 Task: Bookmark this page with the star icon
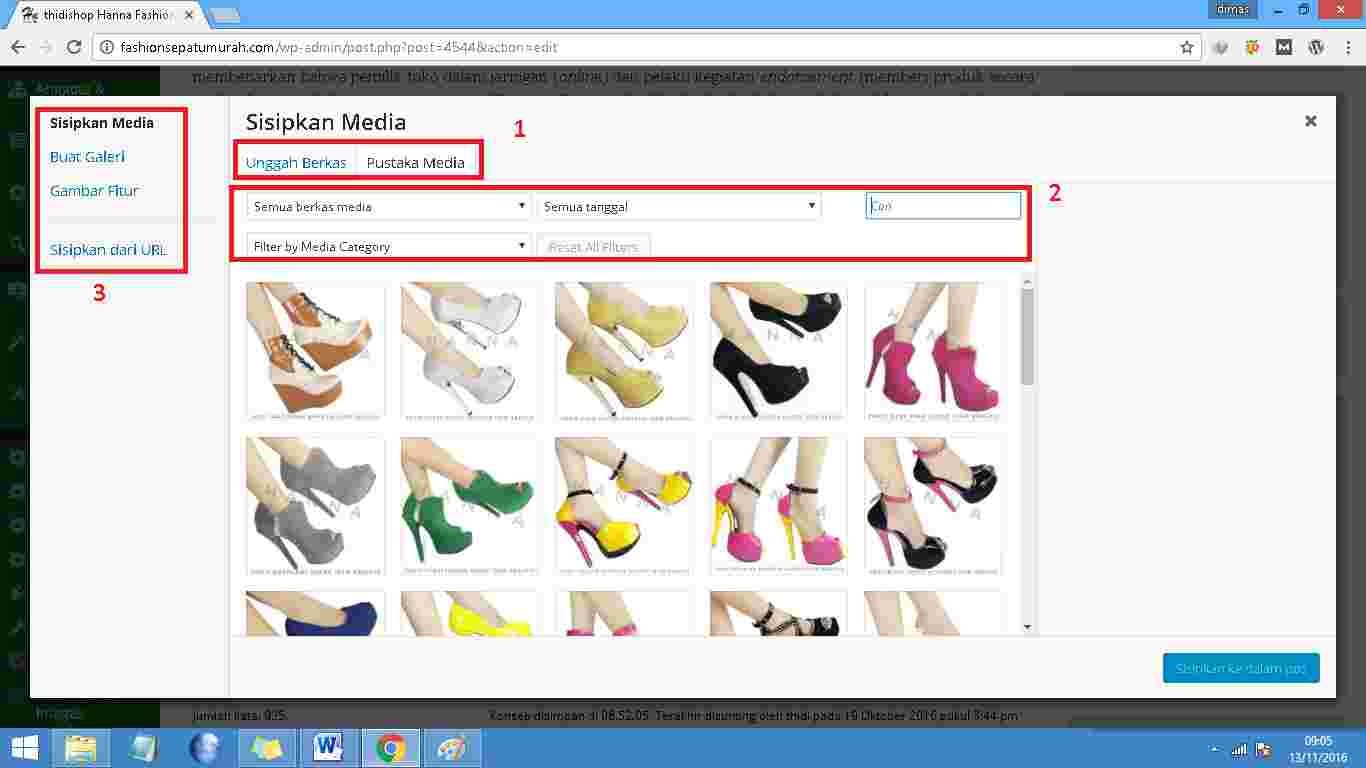[1187, 47]
